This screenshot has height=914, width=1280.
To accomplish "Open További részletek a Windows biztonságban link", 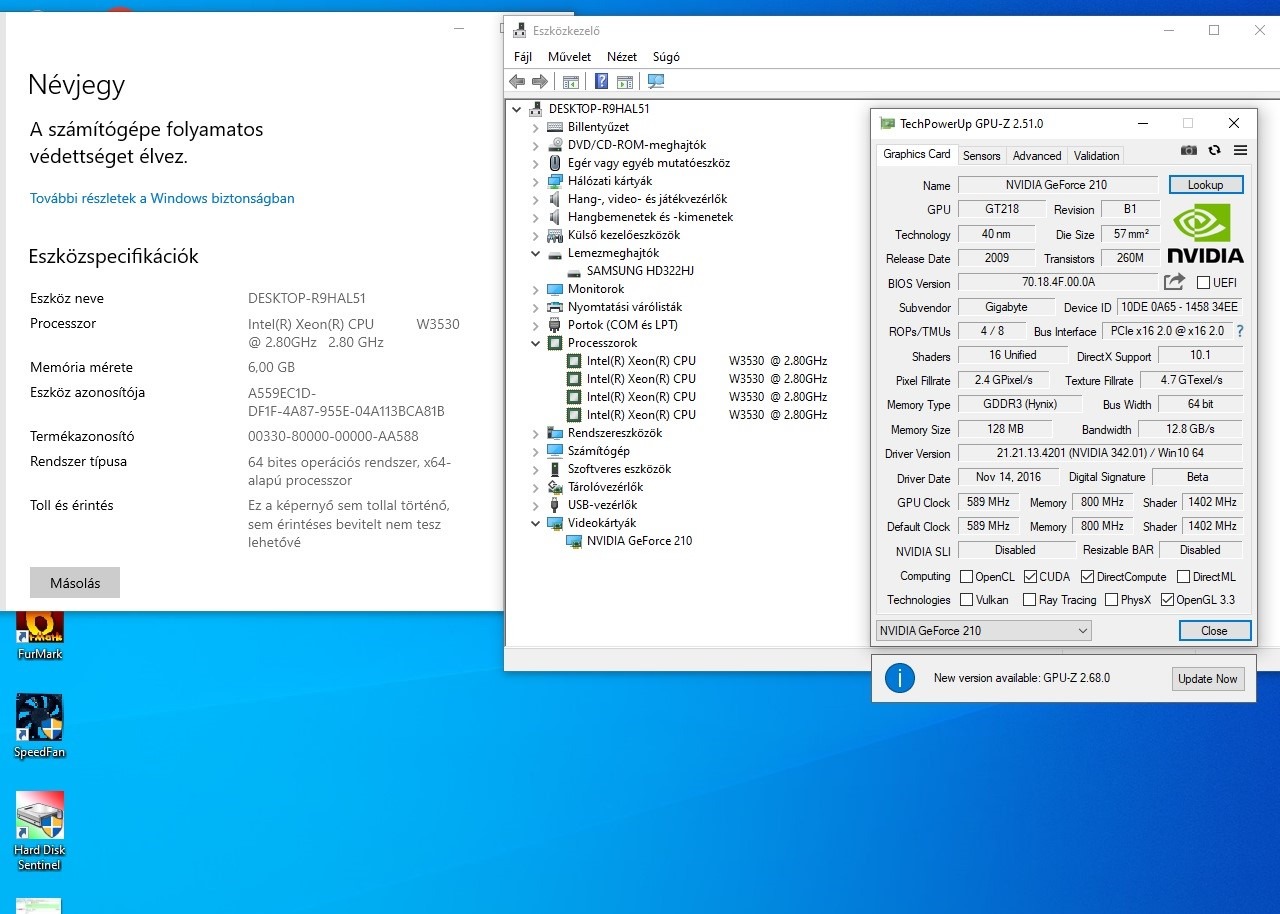I will pos(162,198).
